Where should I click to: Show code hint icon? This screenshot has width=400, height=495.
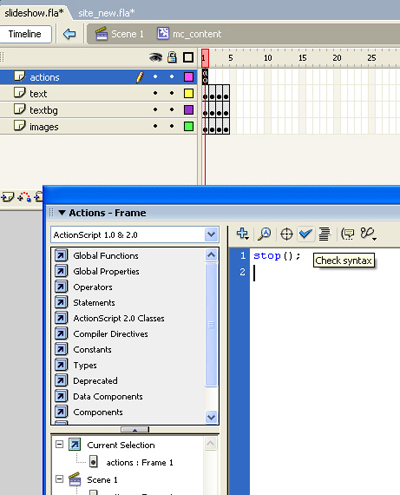348,234
